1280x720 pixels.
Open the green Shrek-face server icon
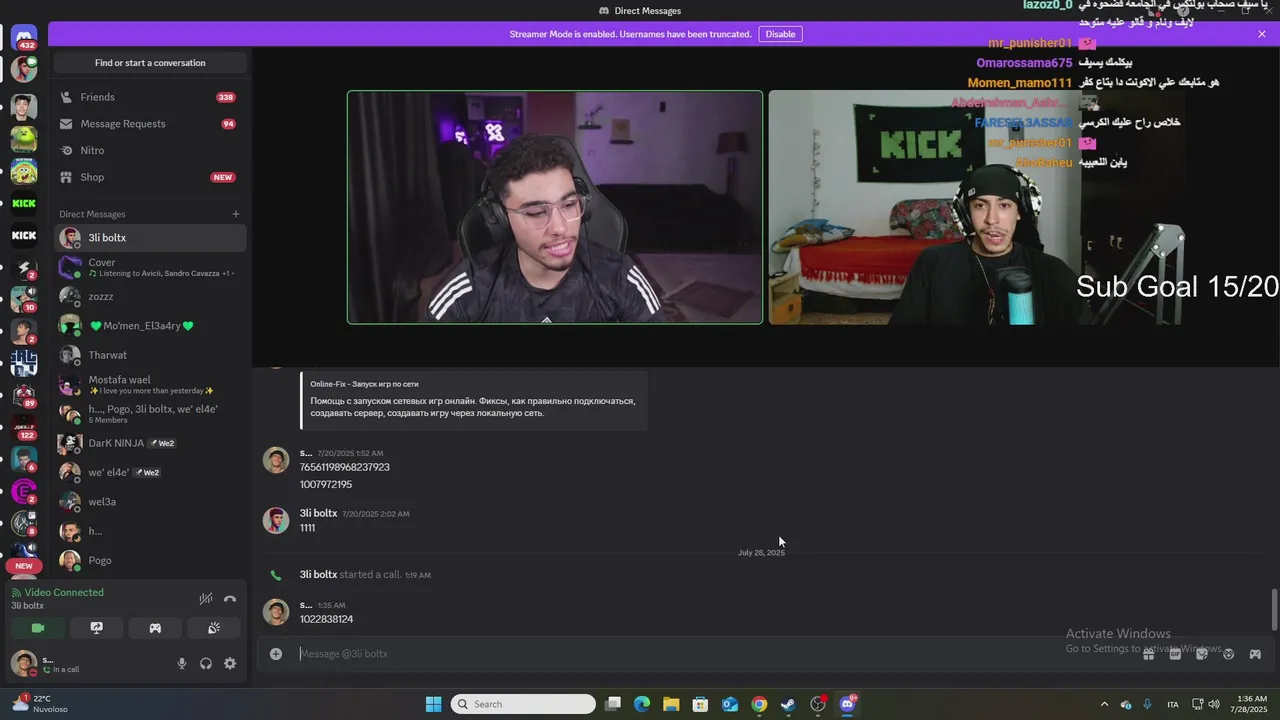(24, 139)
